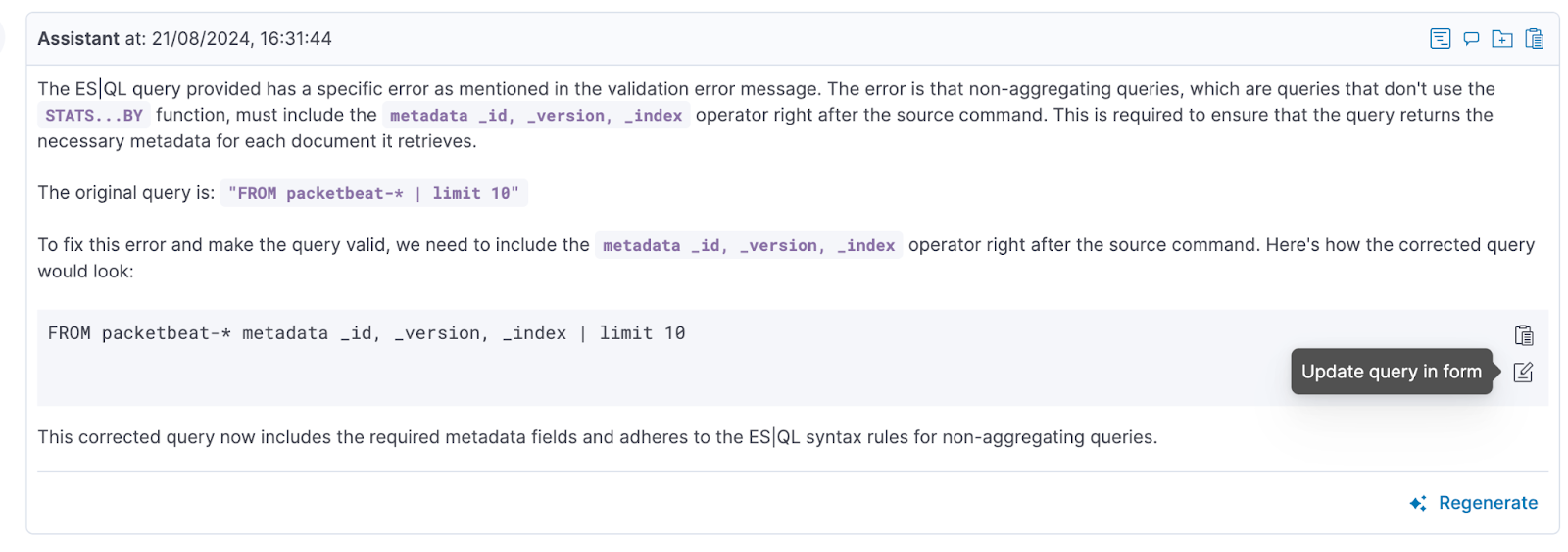Click the sentence starting 'This corrected query now includes'
This screenshot has height=552, width=1568.
click(x=598, y=437)
